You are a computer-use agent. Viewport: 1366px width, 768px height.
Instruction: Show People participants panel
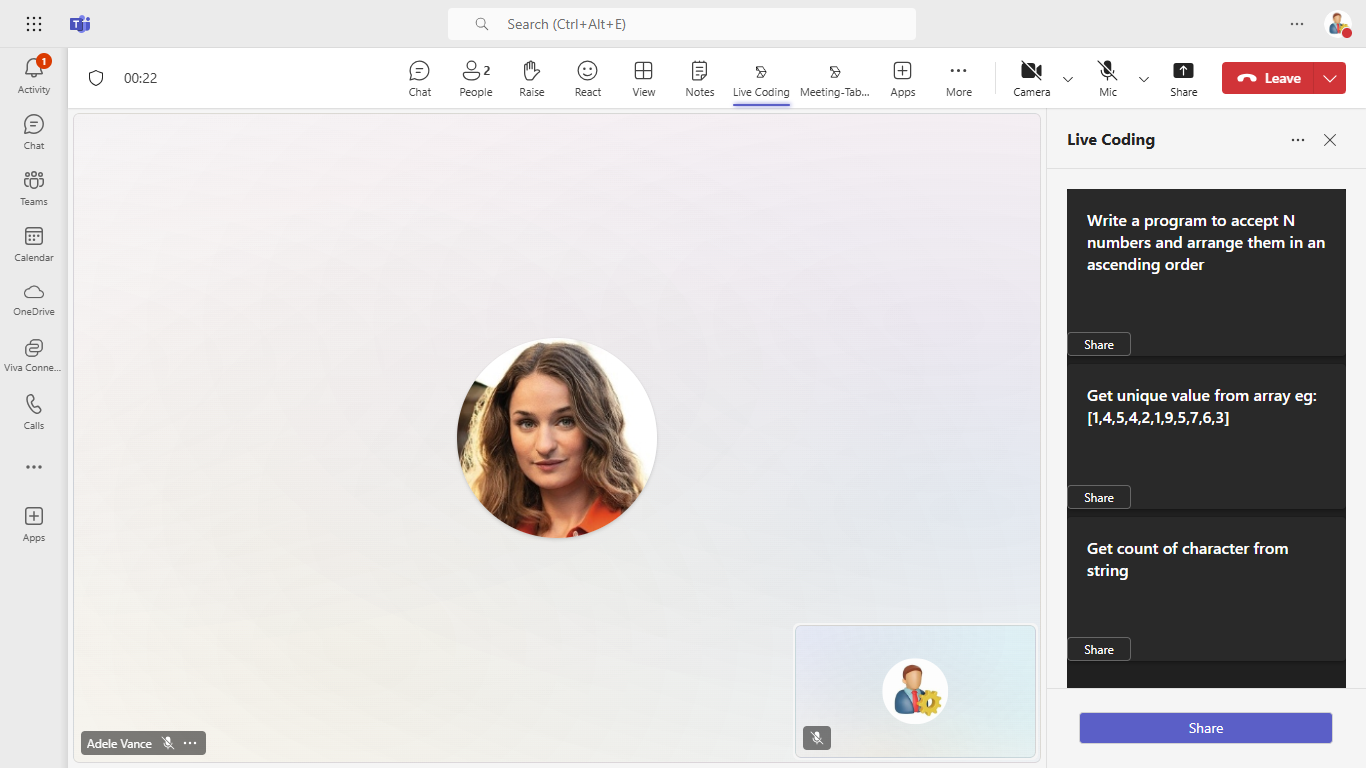[476, 78]
